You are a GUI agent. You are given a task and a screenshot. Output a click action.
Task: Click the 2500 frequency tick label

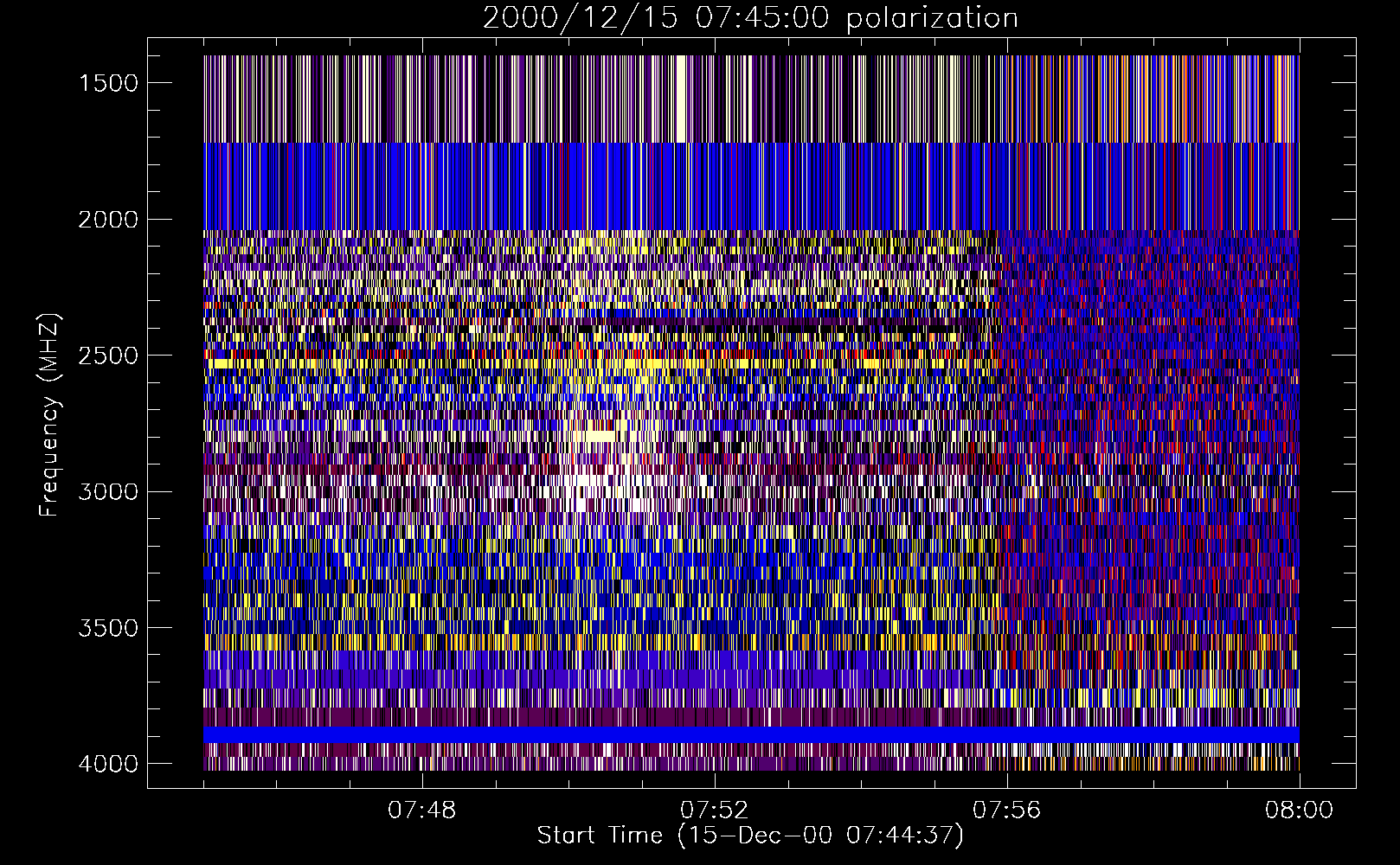click(x=108, y=356)
